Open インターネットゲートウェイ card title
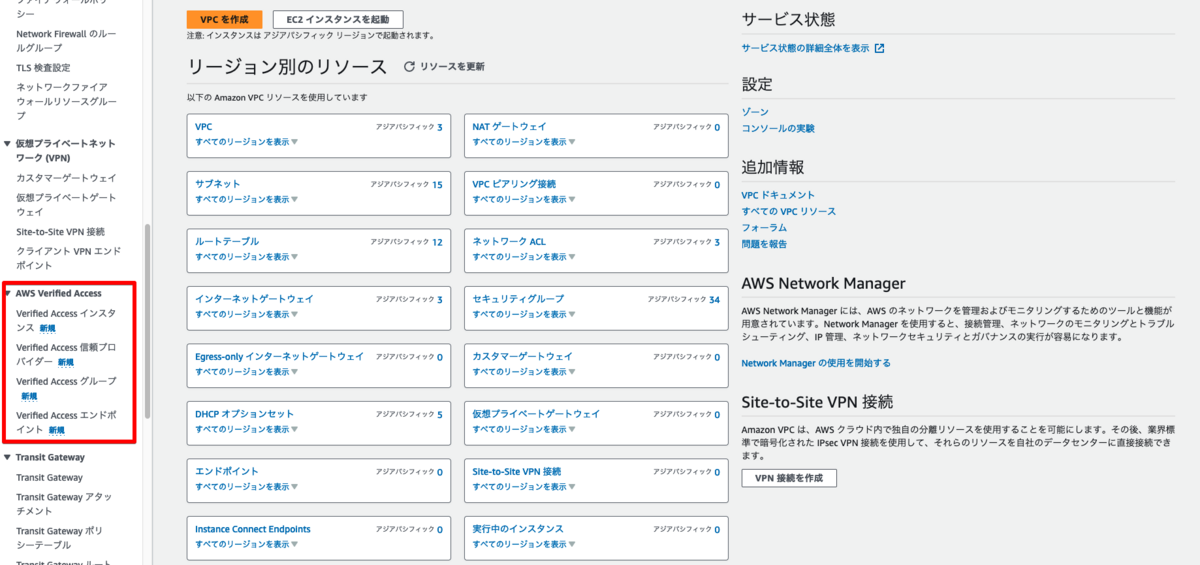 (x=254, y=299)
